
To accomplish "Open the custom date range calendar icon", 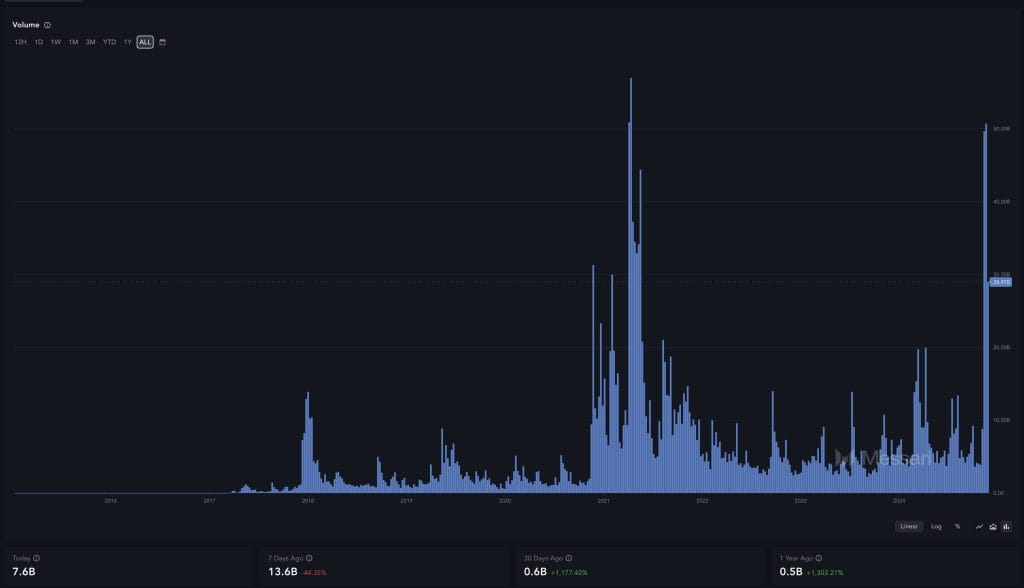I will tap(161, 42).
